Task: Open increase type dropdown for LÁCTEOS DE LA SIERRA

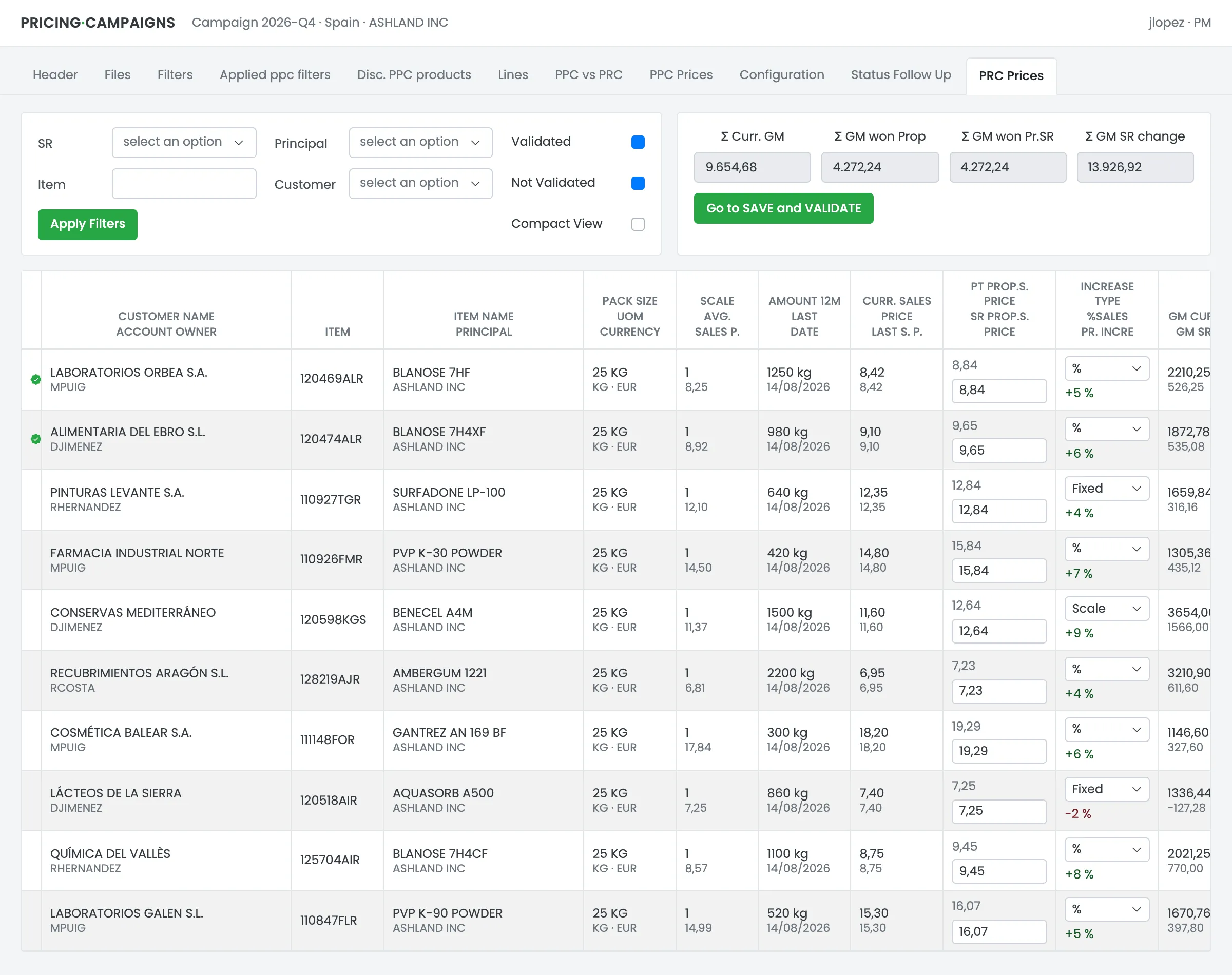Action: pyautogui.click(x=1106, y=789)
